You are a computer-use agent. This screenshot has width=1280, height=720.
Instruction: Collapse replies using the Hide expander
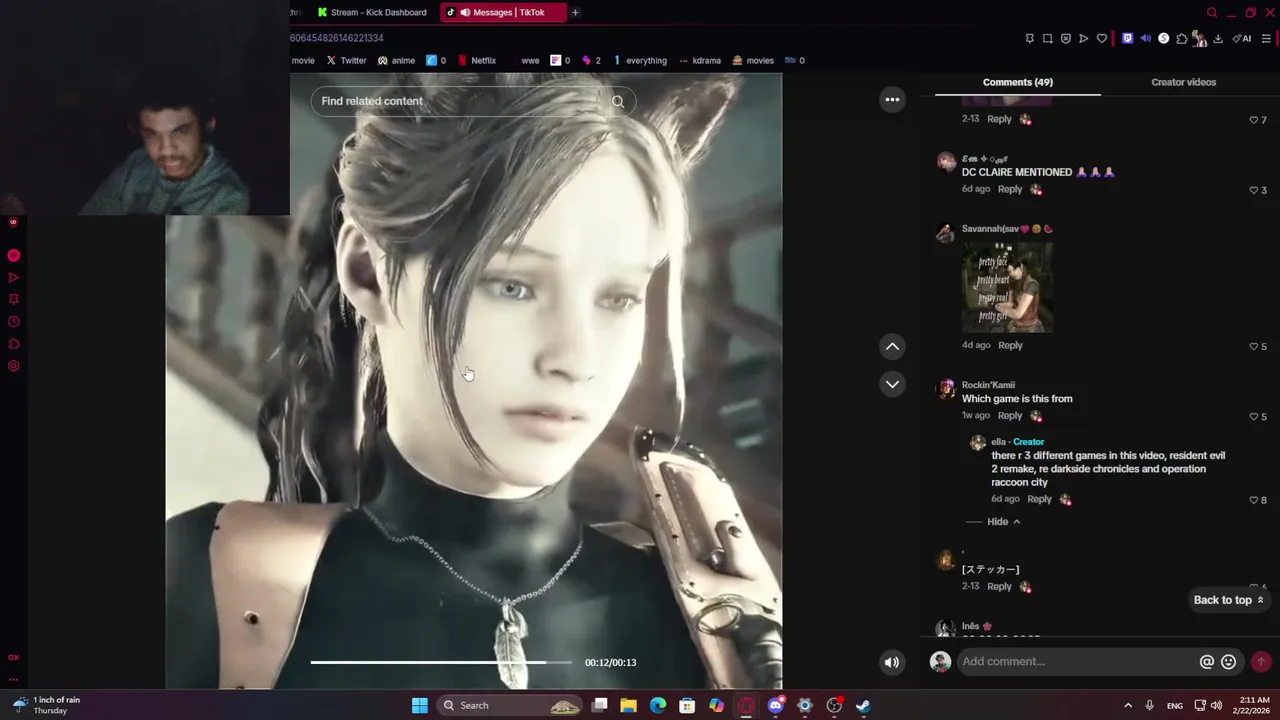coord(1004,522)
